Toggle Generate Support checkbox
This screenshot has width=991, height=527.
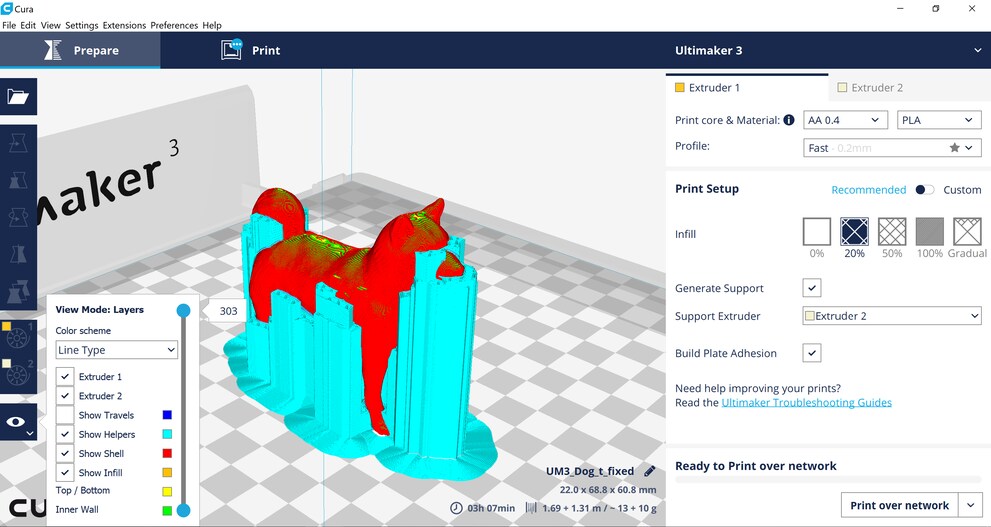pyautogui.click(x=812, y=288)
